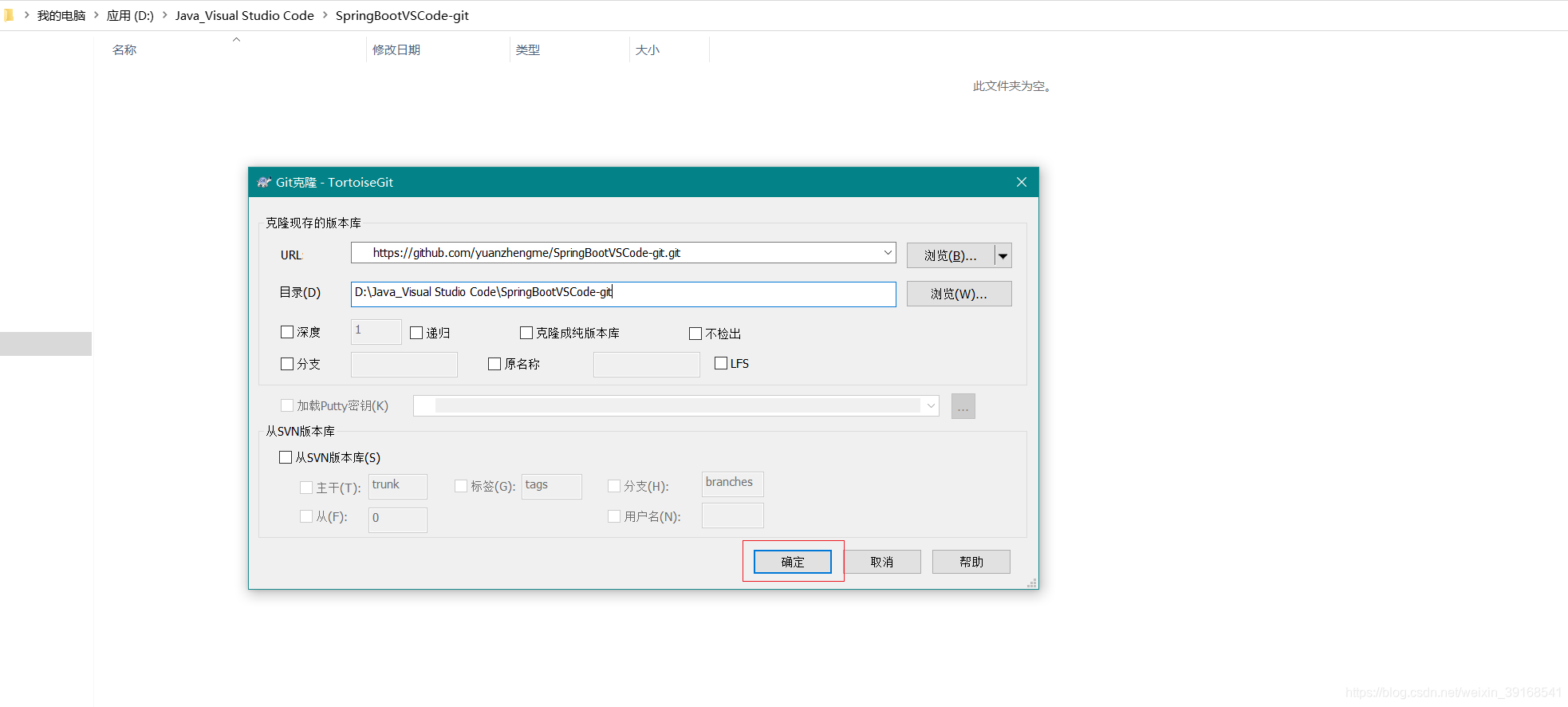Sort by 修改日期 column header
The image size is (1568, 707).
[396, 49]
